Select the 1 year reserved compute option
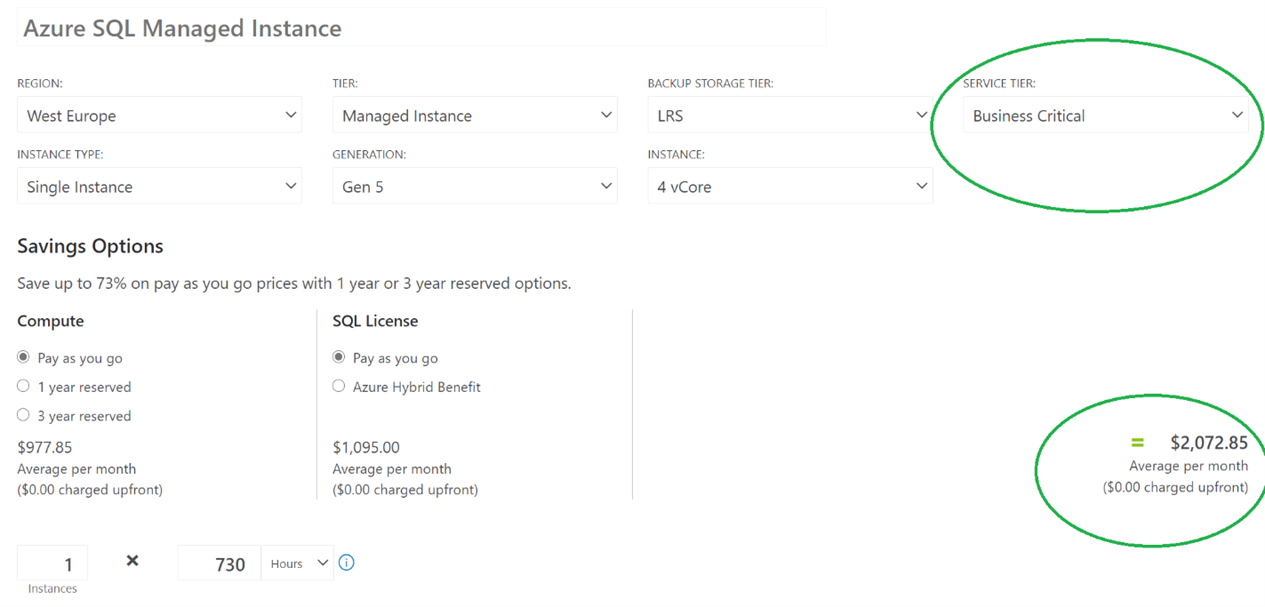Image resolution: width=1265 pixels, height=607 pixels. (x=24, y=386)
